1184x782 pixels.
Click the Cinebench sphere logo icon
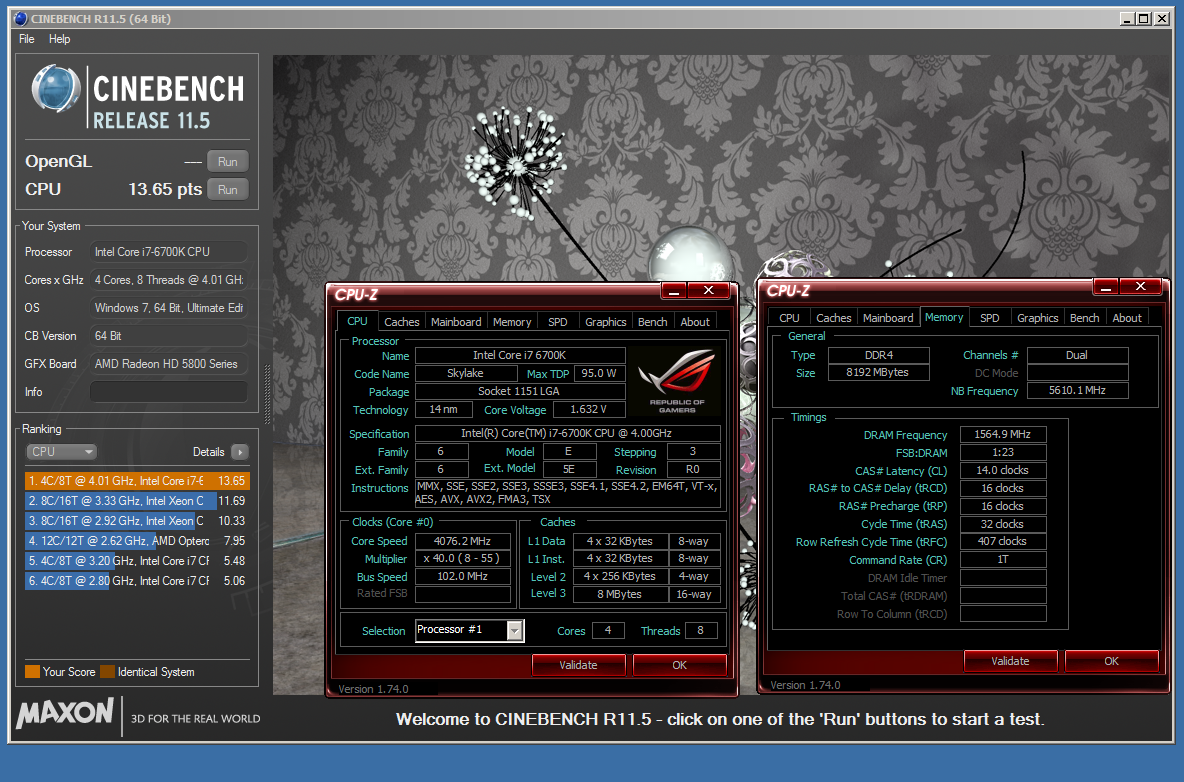pos(56,89)
